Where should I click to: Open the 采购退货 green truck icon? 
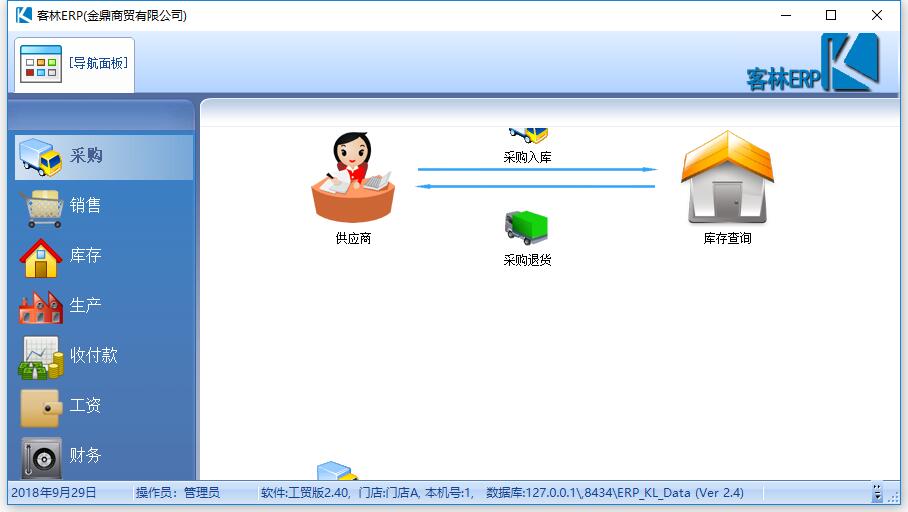526,228
